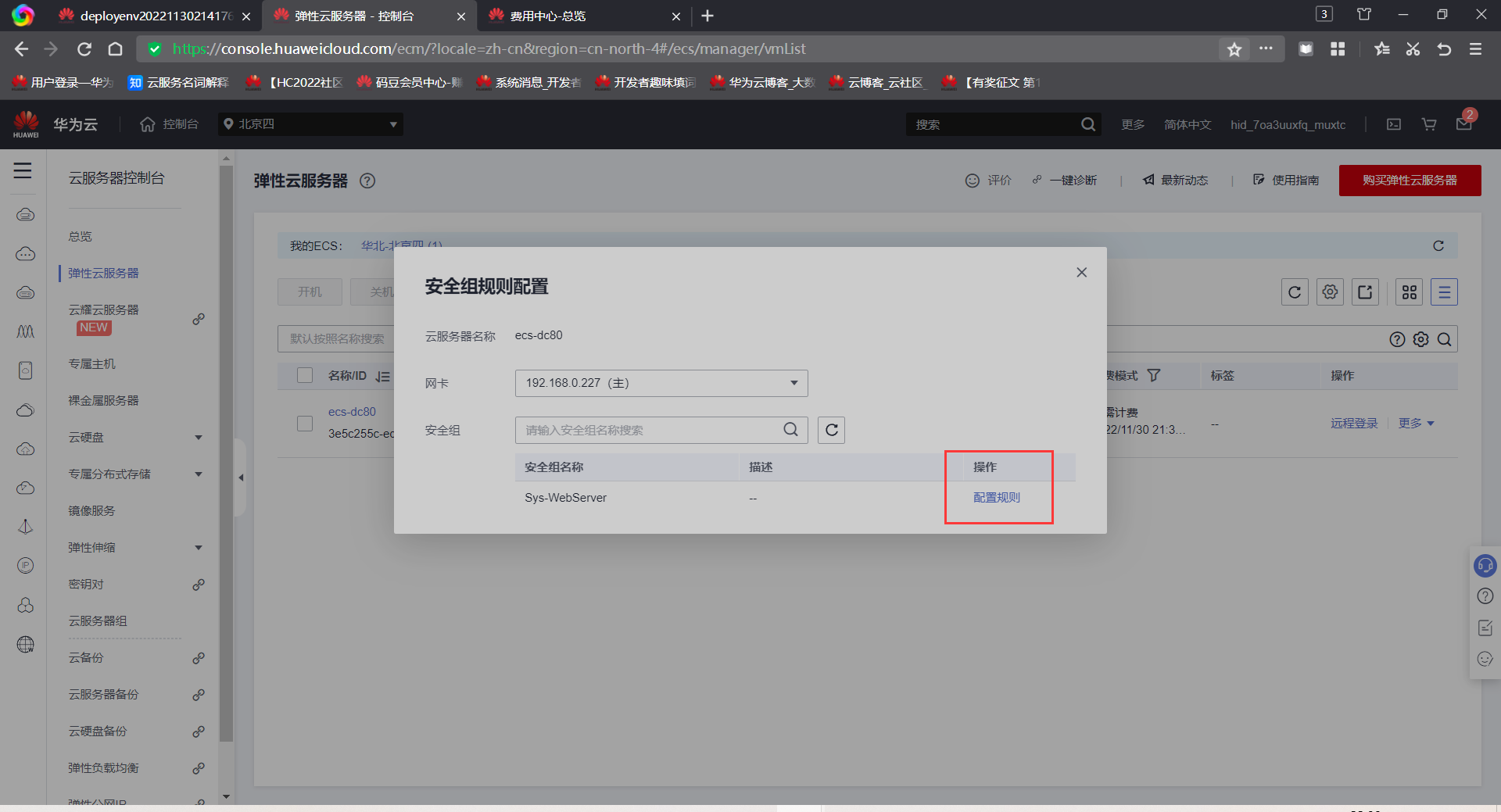Open the hamburger service list menu
Image resolution: width=1501 pixels, height=812 pixels.
click(x=23, y=170)
